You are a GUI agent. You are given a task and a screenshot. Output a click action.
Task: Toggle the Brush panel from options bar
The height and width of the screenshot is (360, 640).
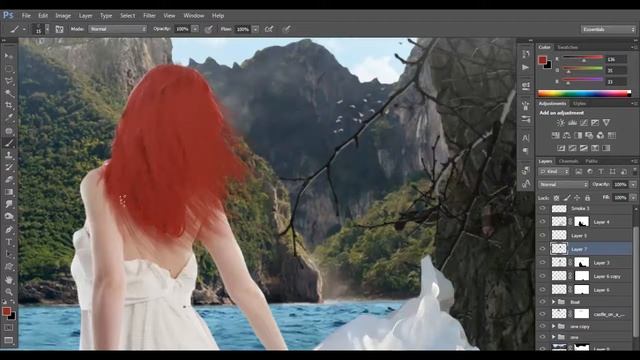tap(59, 29)
